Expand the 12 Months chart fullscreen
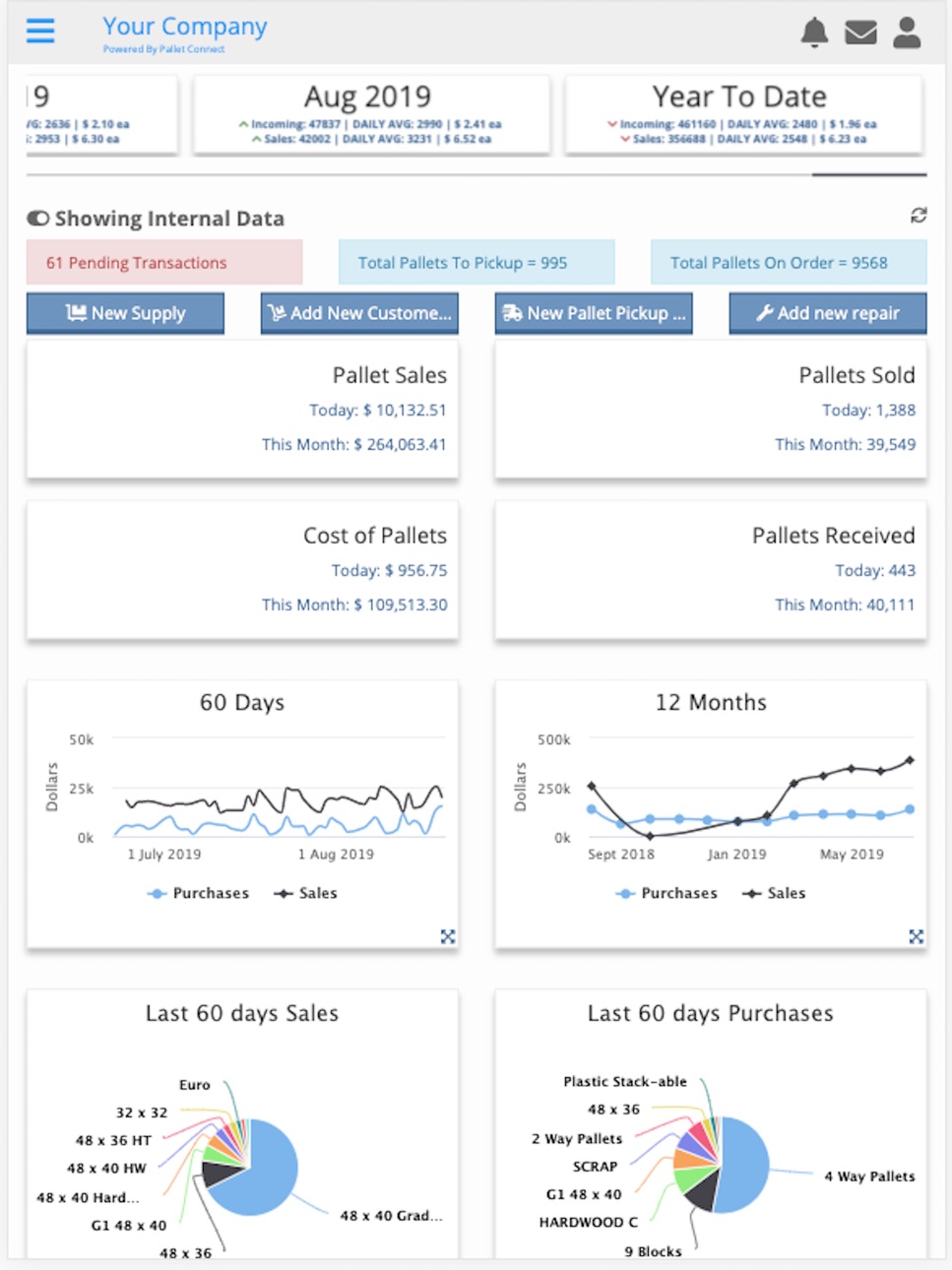The image size is (952, 1270). [x=917, y=936]
